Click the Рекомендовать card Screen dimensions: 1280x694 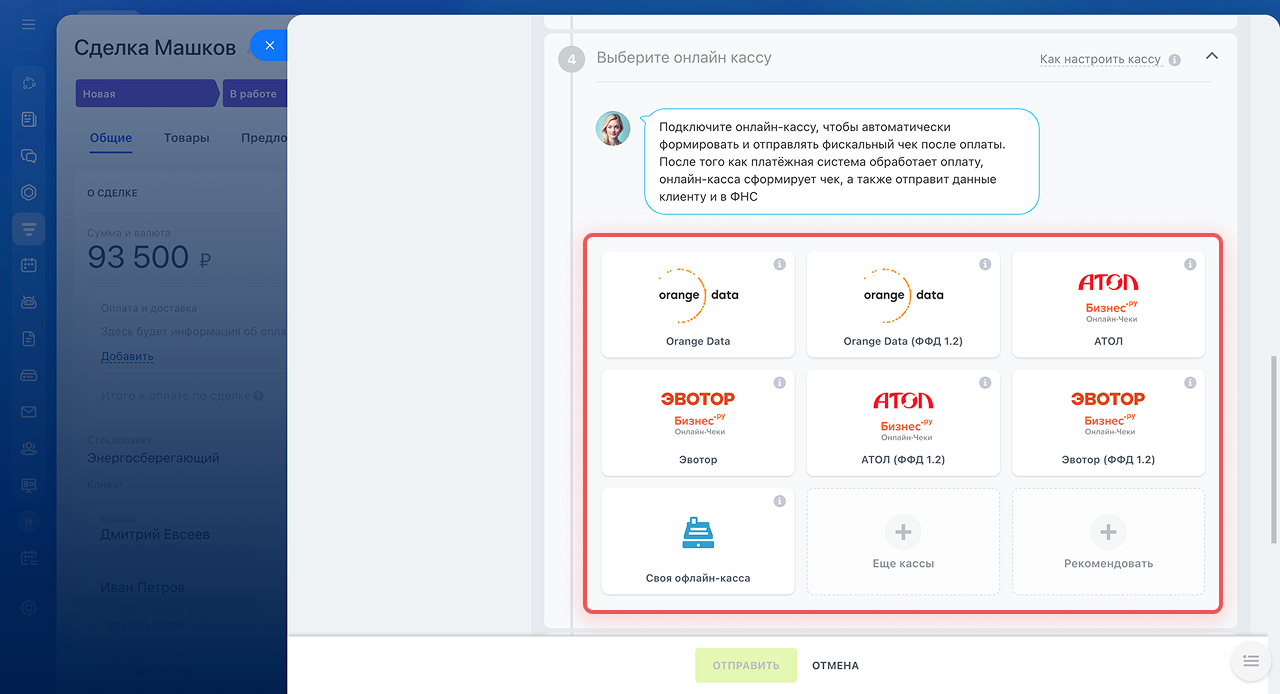pos(1108,541)
